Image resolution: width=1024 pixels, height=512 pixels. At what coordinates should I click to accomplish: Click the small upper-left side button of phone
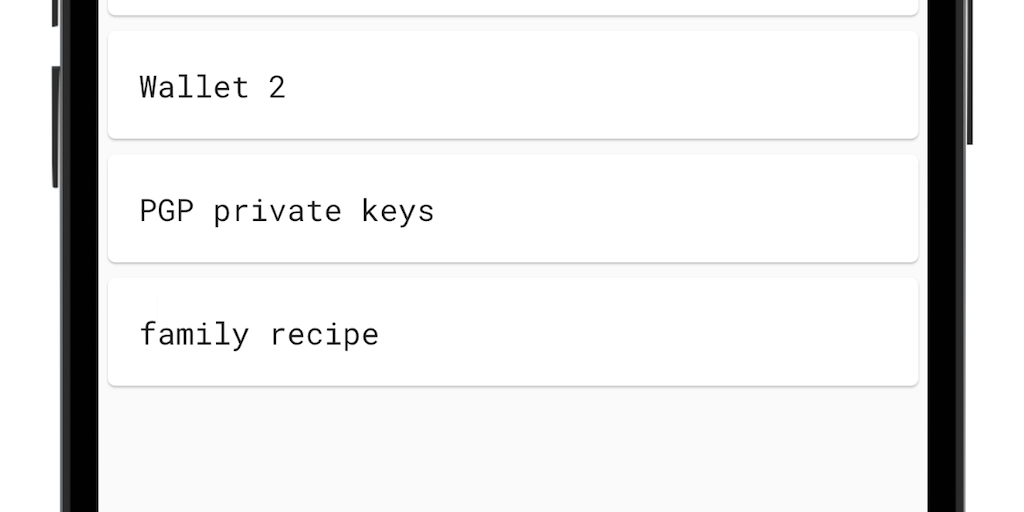55,12
